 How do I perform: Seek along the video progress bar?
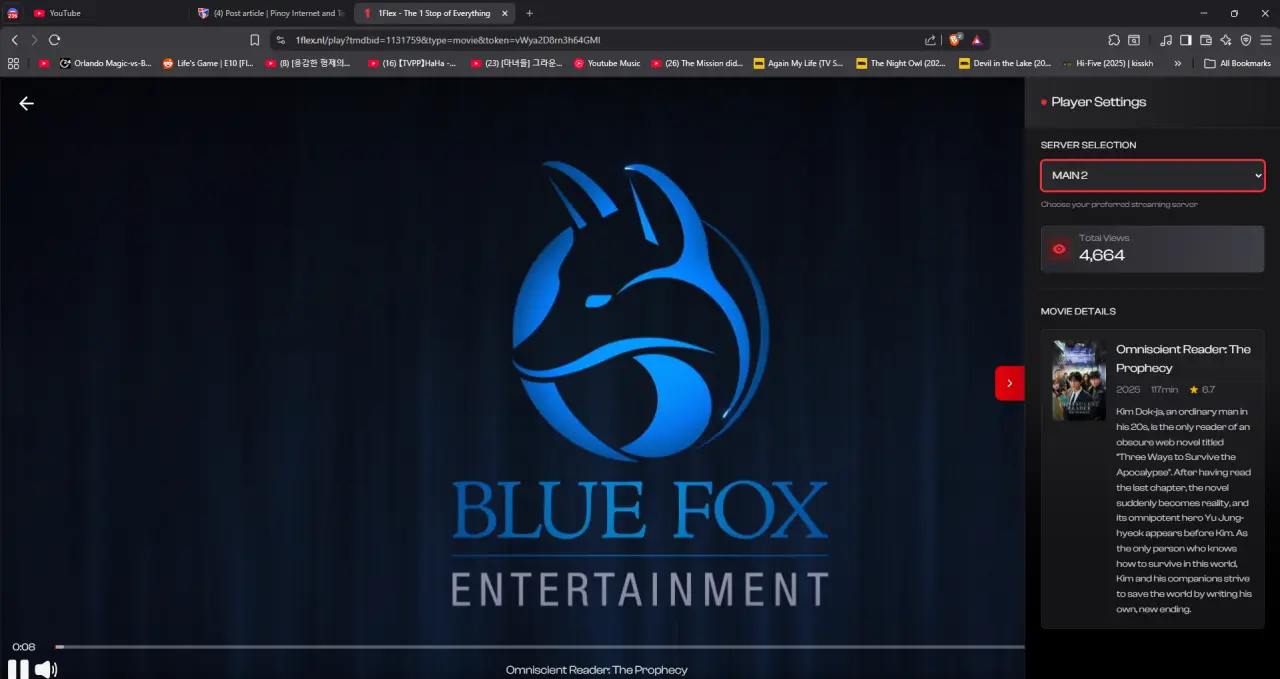click(540, 647)
